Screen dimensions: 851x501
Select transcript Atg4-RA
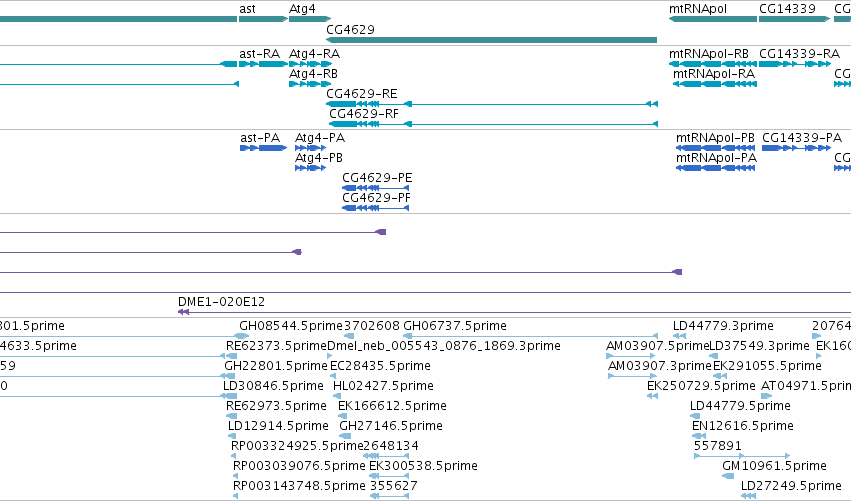pos(310,64)
